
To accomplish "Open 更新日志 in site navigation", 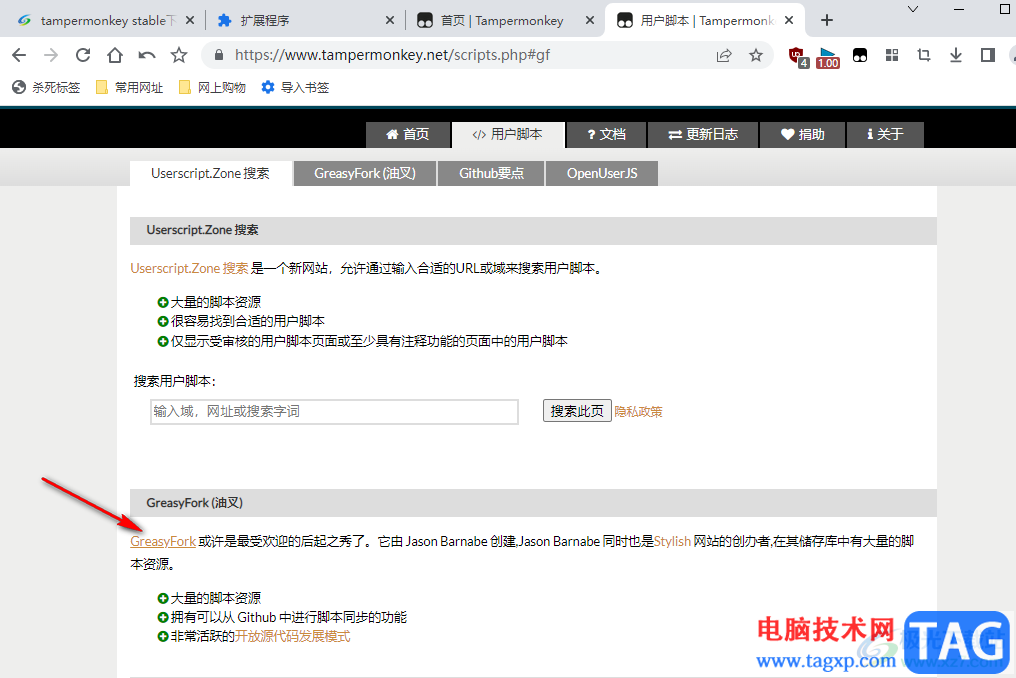I will [x=703, y=134].
